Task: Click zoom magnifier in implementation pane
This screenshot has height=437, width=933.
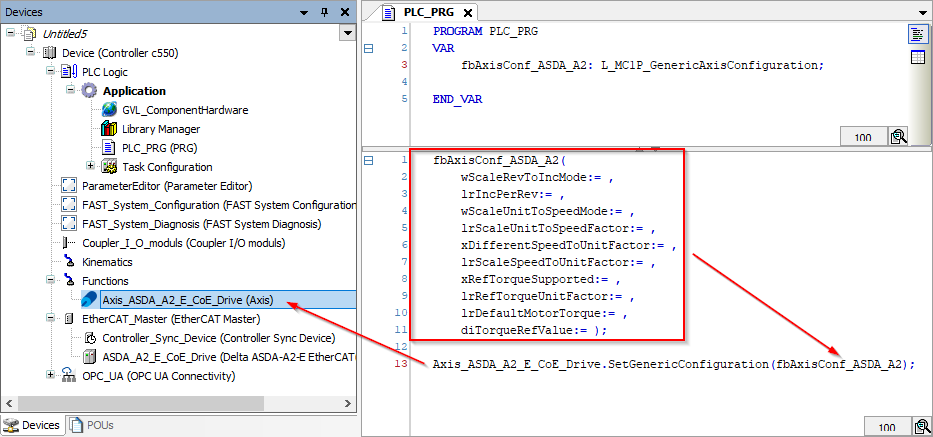Action: (x=922, y=426)
